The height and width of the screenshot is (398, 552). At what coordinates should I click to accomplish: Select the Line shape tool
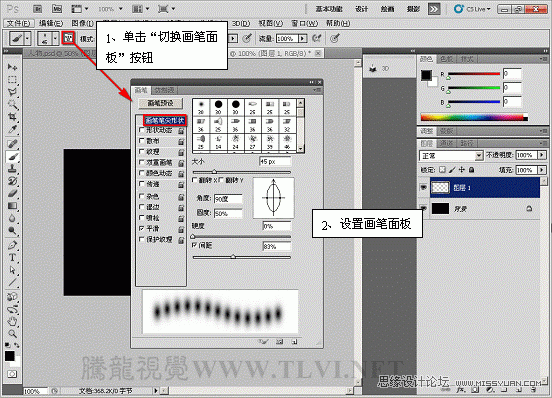pyautogui.click(x=12, y=282)
